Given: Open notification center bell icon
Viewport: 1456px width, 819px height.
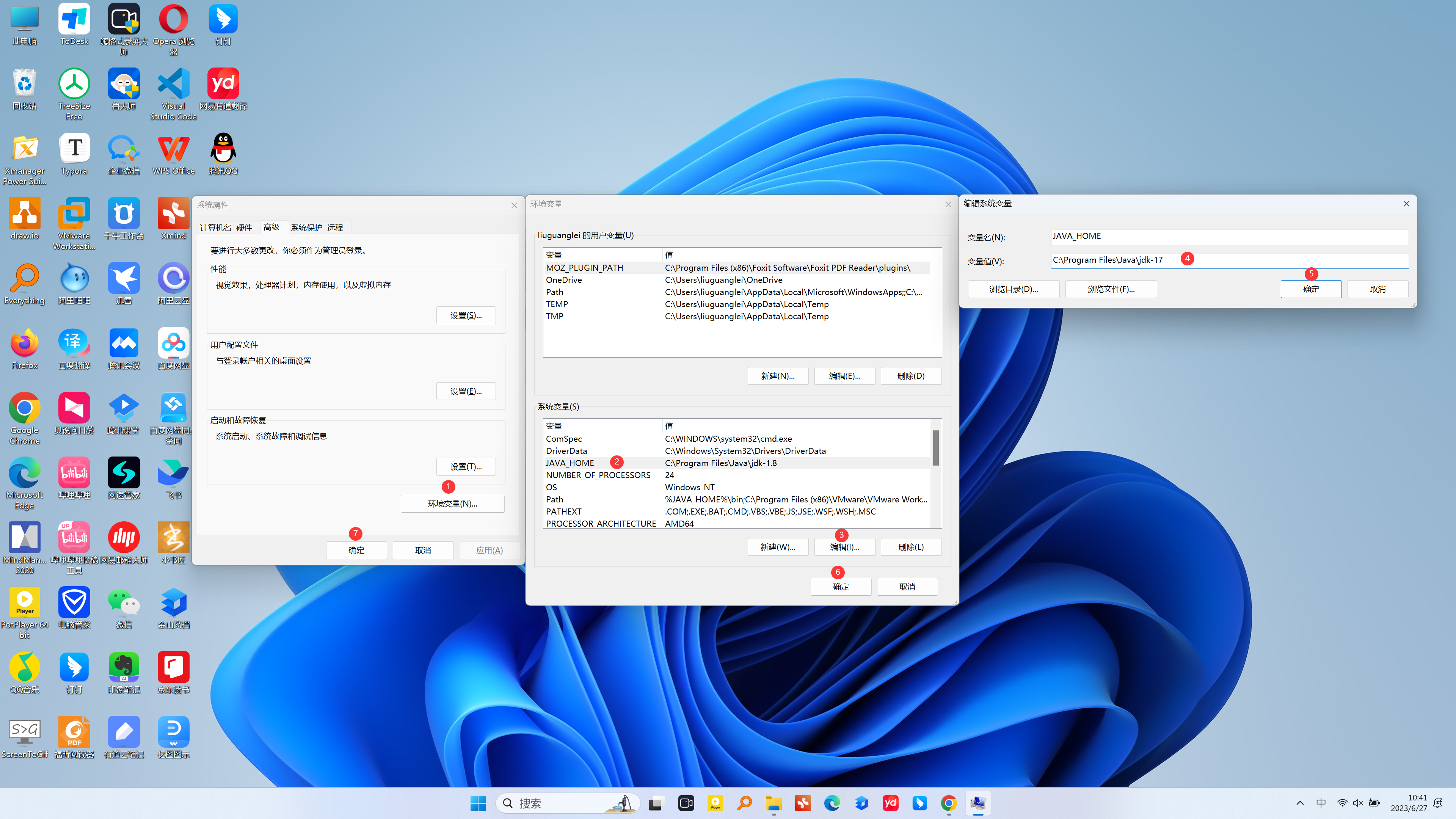Looking at the screenshot, I should (x=1439, y=803).
